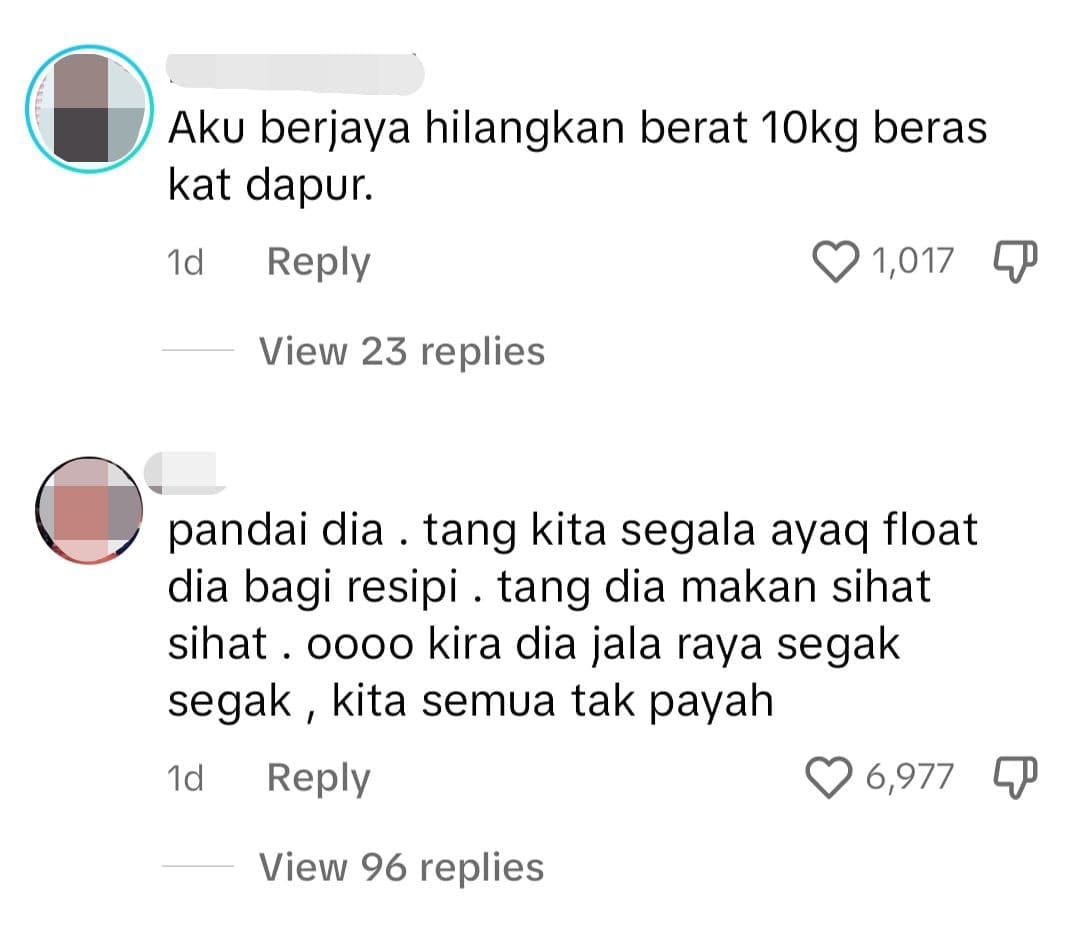Tap 1d timestamp on first comment
The image size is (1080, 932).
click(x=185, y=262)
